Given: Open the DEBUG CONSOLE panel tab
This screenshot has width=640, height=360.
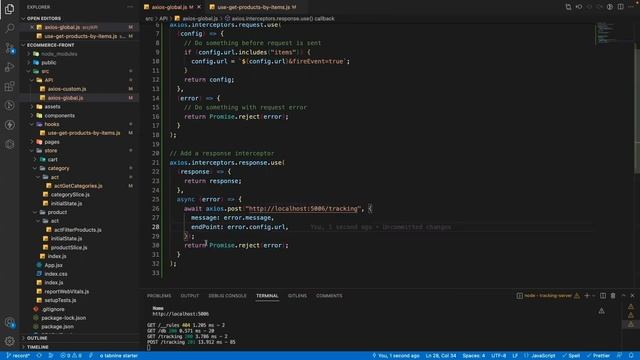Looking at the screenshot, I should pyautogui.click(x=227, y=296).
